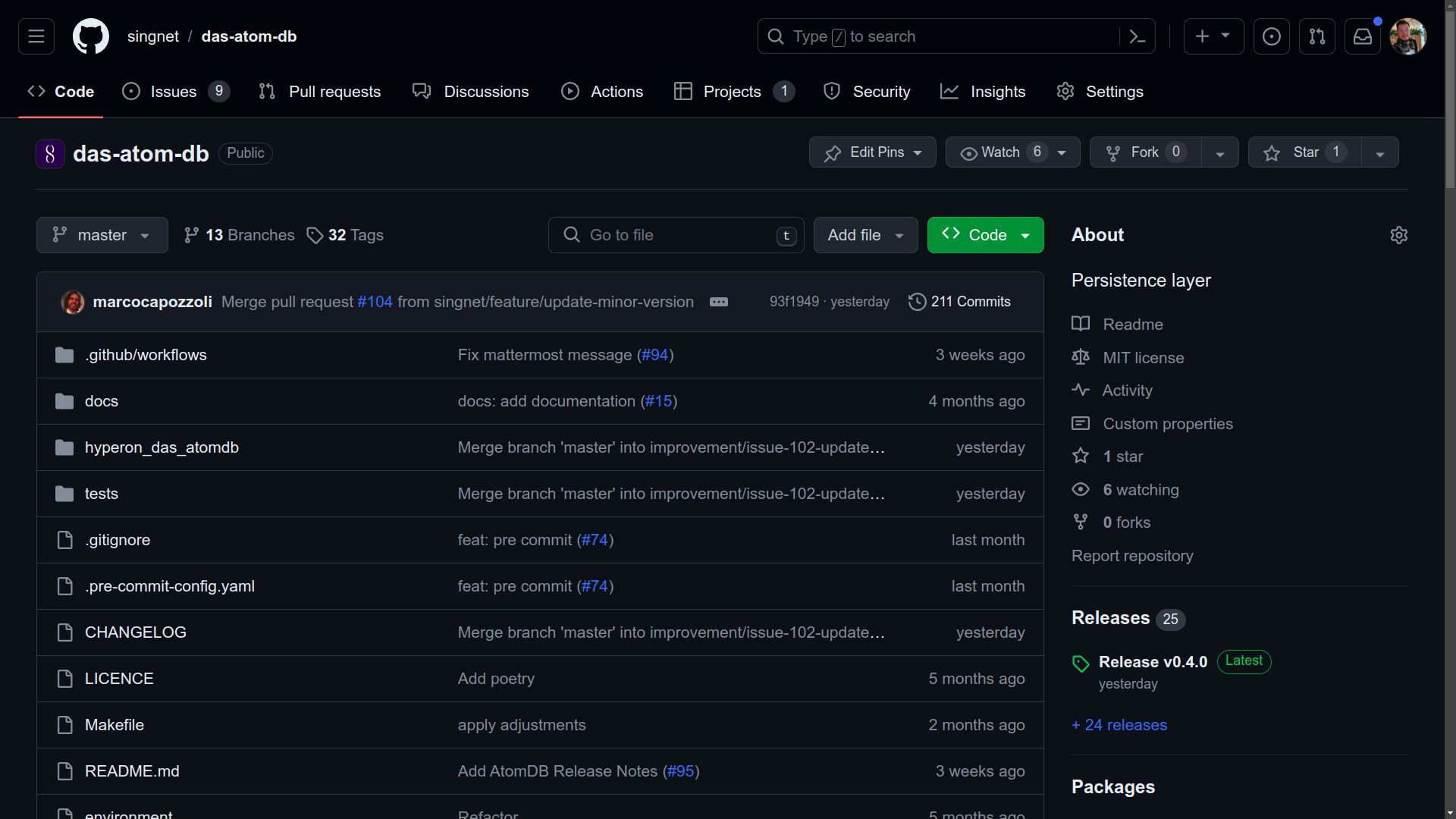1456x819 pixels.
Task: View 211 Commits history
Action: pos(959,302)
